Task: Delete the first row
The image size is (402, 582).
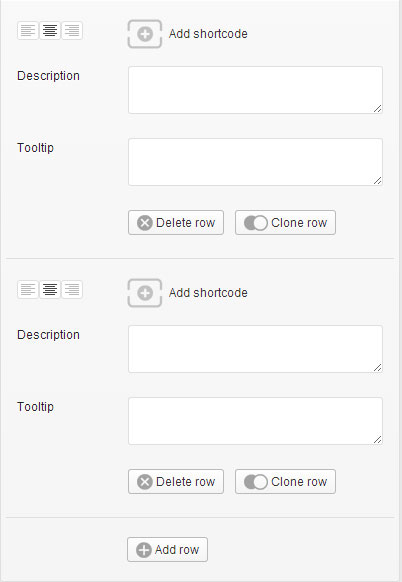Action: tap(176, 223)
